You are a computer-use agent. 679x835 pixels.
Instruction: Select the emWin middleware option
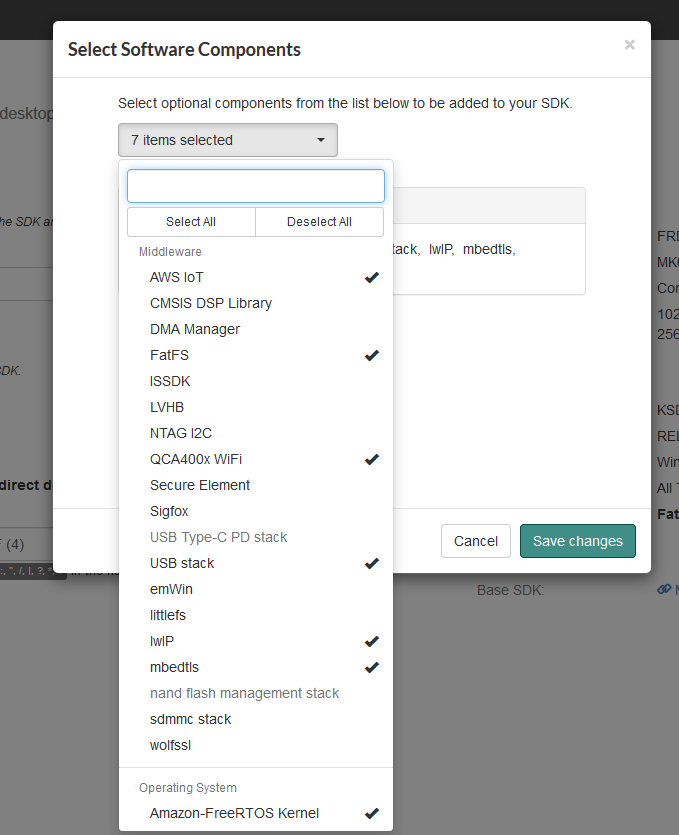(170, 589)
